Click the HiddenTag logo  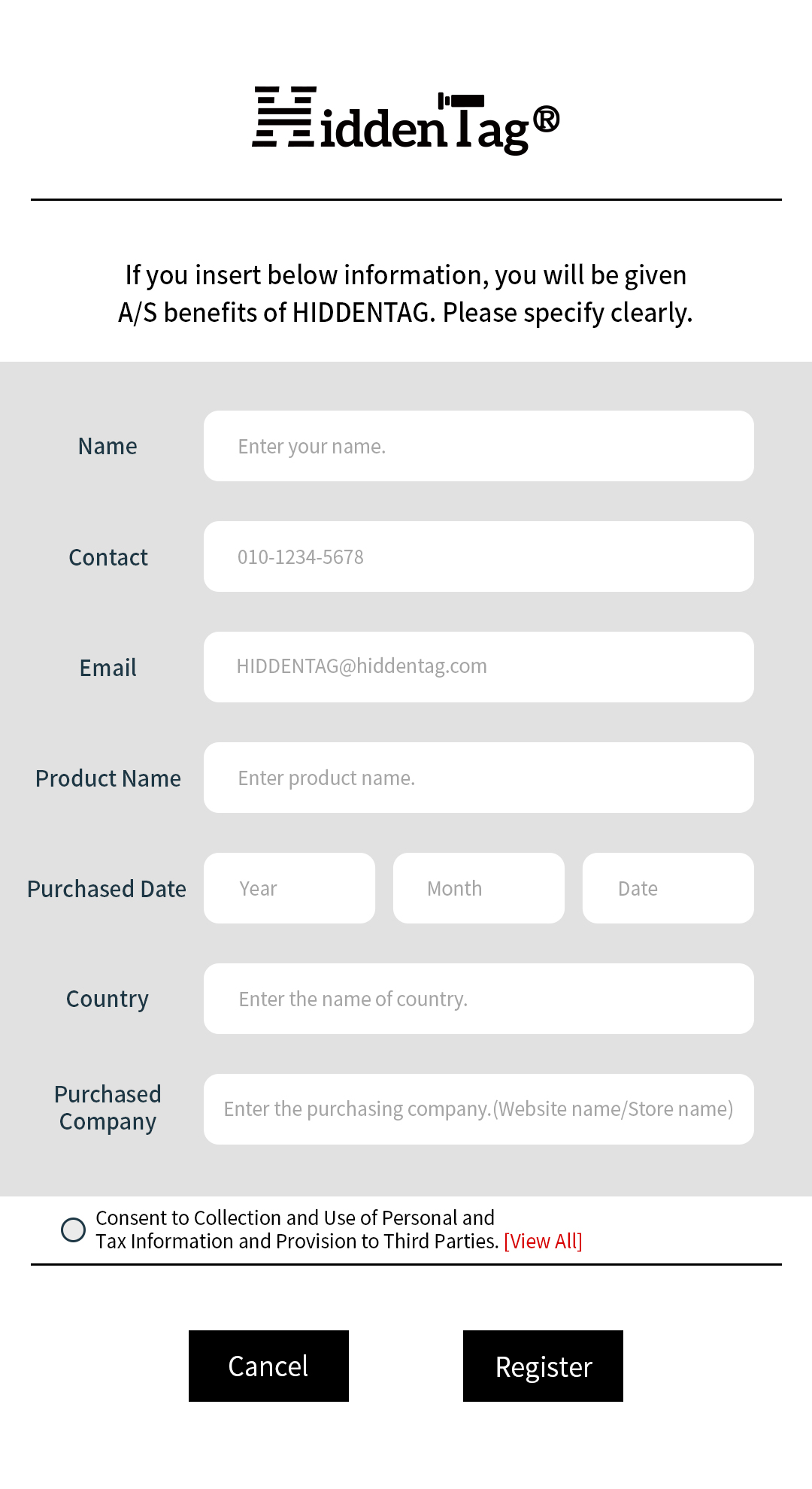[x=406, y=120]
